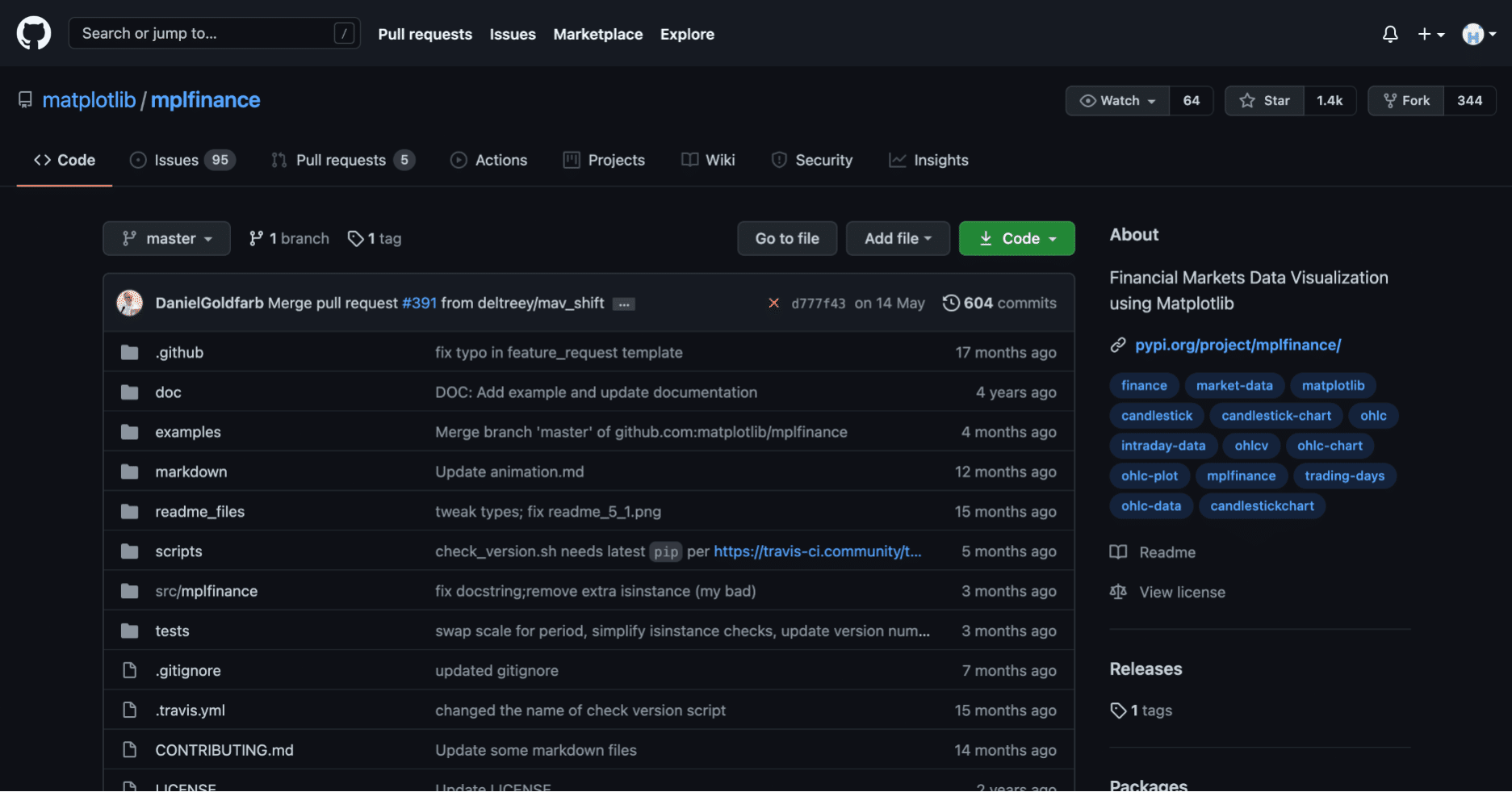The height and width of the screenshot is (792, 1512).
Task: Click the fork icon on the Fork button
Action: [1390, 100]
